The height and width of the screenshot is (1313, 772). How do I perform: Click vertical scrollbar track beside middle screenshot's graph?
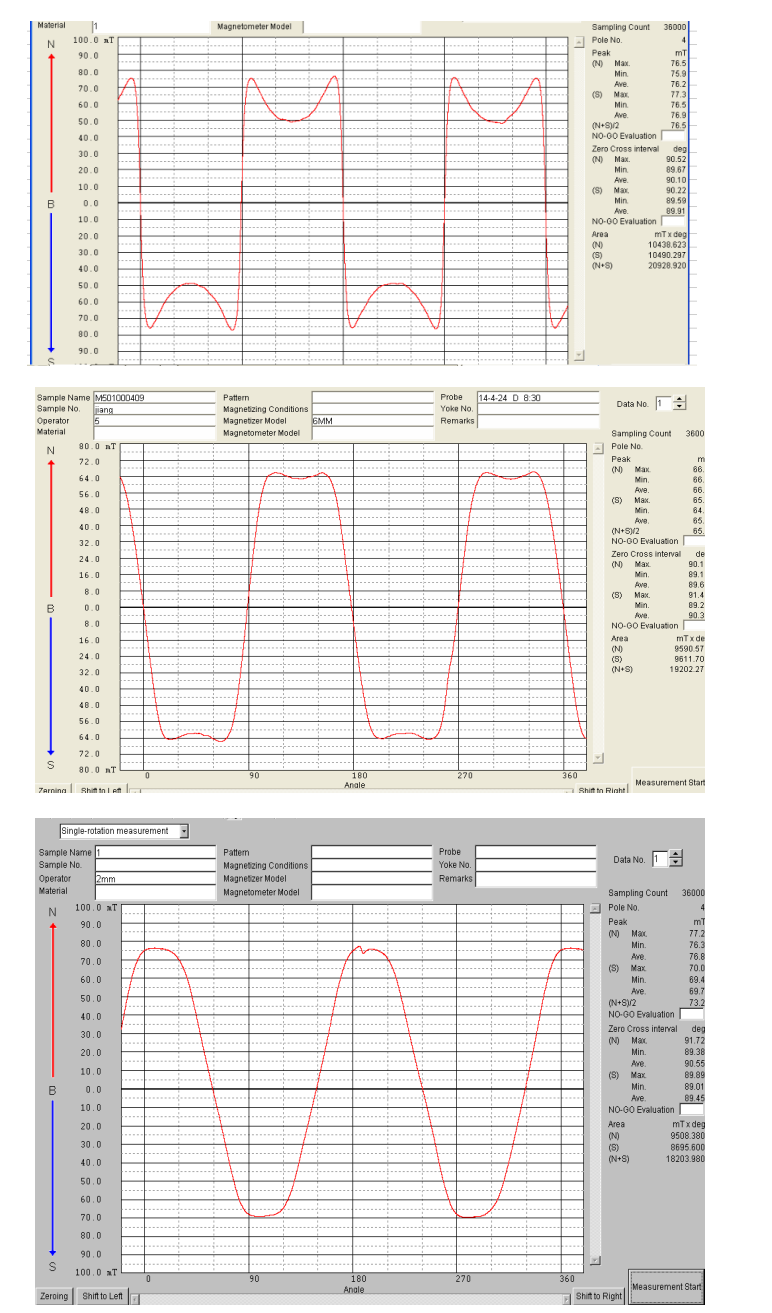[598, 602]
